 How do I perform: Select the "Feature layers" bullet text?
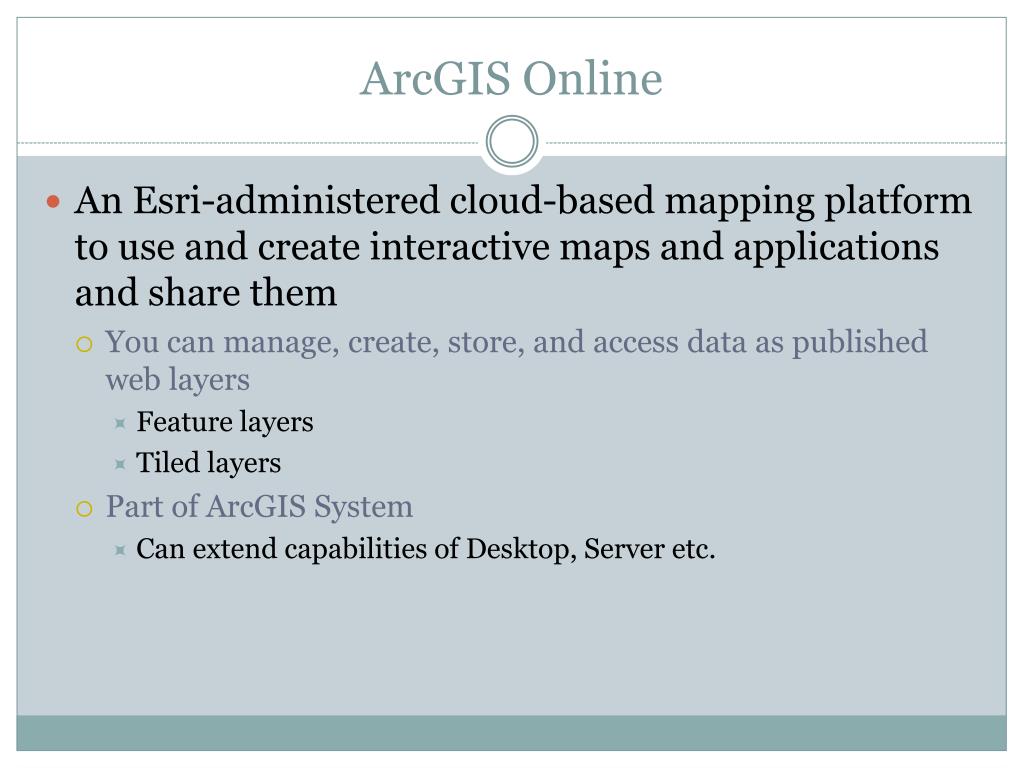coord(225,422)
